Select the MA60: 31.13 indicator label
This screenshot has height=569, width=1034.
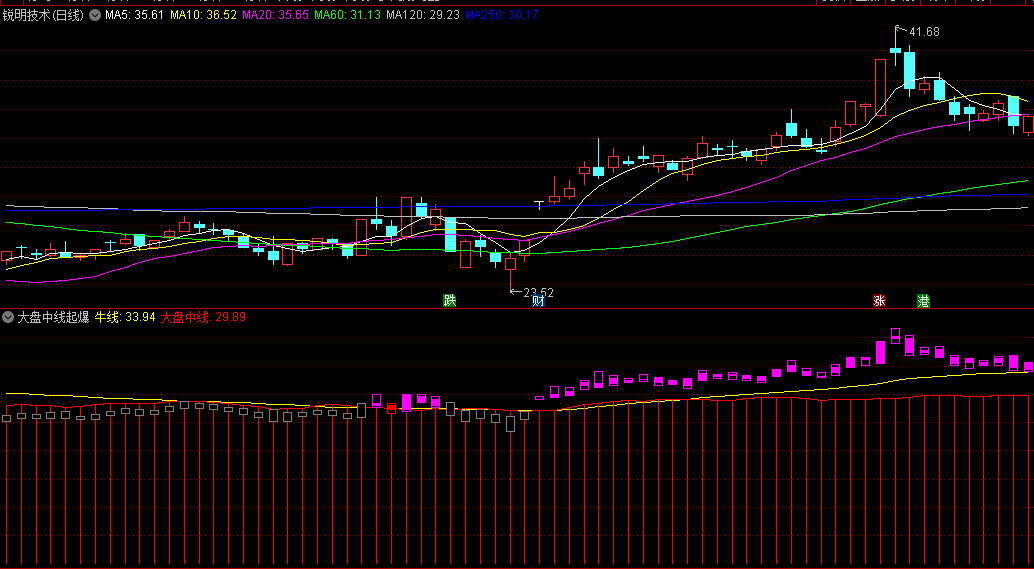click(348, 15)
